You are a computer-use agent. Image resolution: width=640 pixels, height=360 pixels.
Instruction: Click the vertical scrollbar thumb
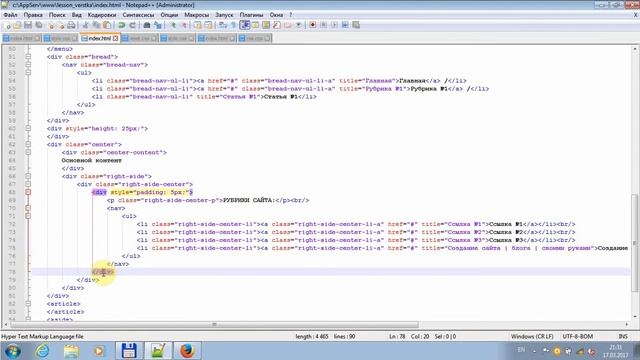point(635,243)
